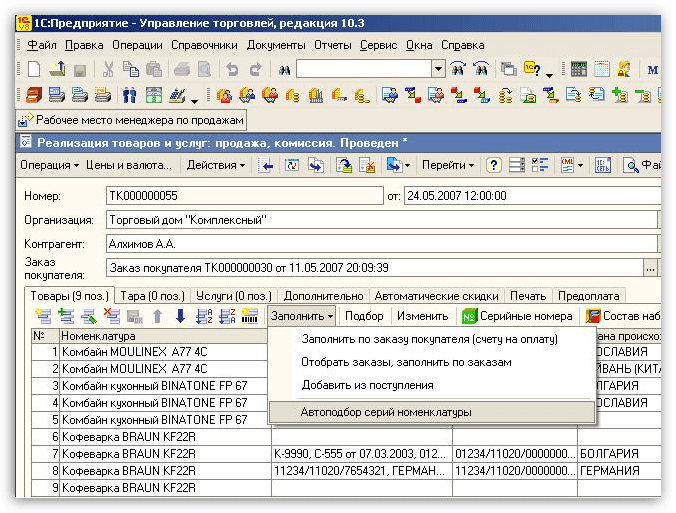
Task: Select Добавить из поступления menu item
Action: 432,385
